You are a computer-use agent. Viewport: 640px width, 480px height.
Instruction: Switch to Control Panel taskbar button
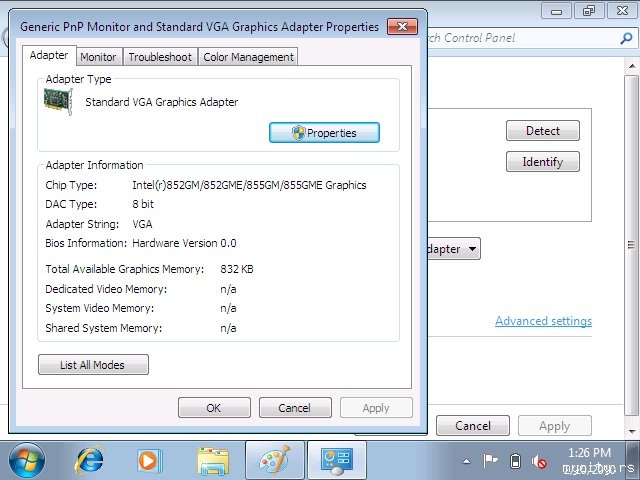pos(337,461)
